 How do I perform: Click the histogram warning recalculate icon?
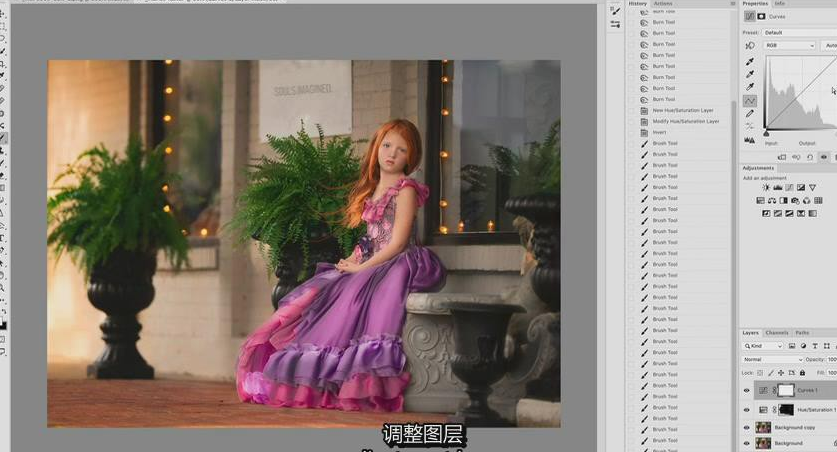(x=750, y=140)
